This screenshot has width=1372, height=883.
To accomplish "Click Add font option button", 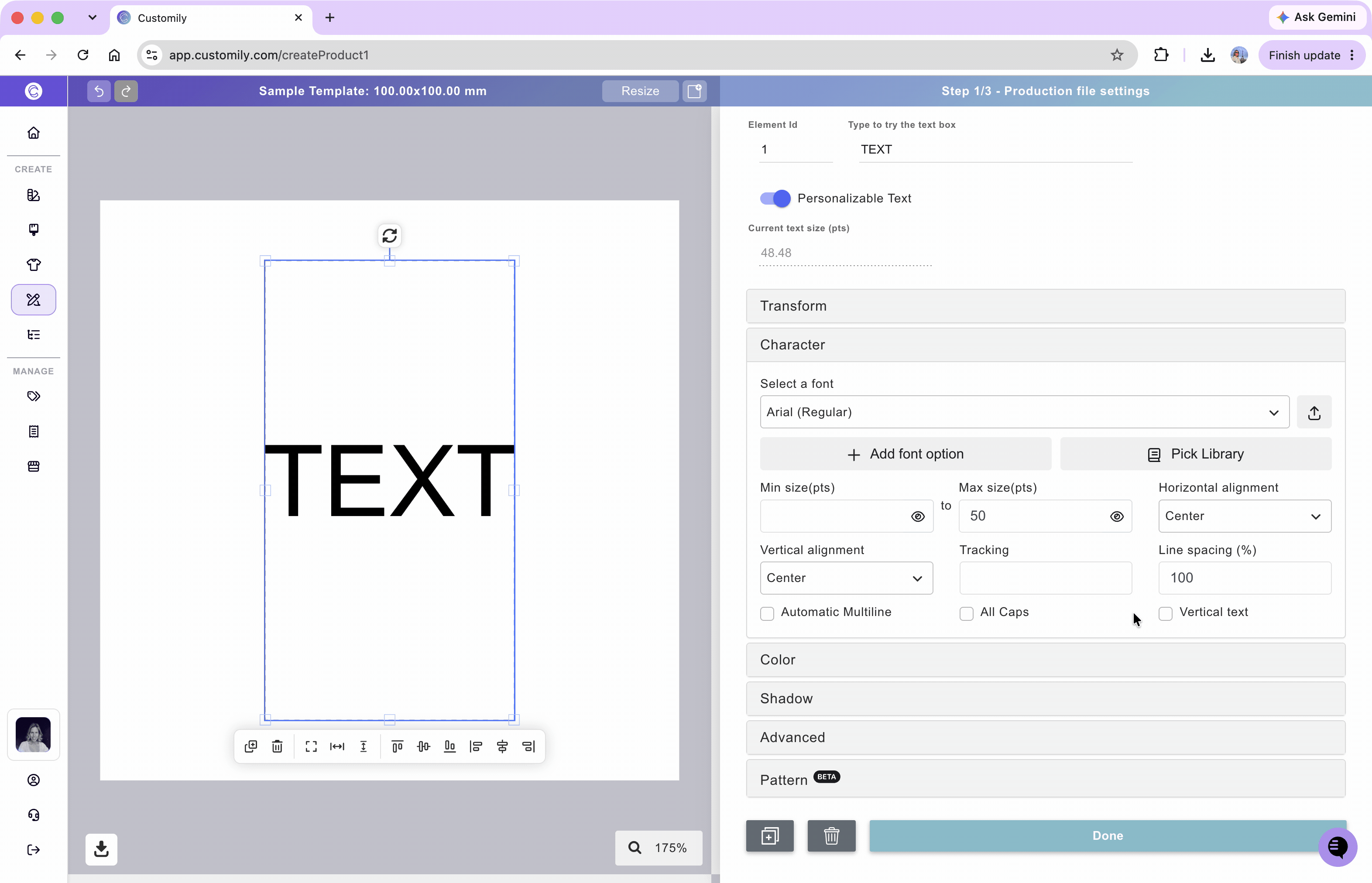I will pyautogui.click(x=905, y=454).
